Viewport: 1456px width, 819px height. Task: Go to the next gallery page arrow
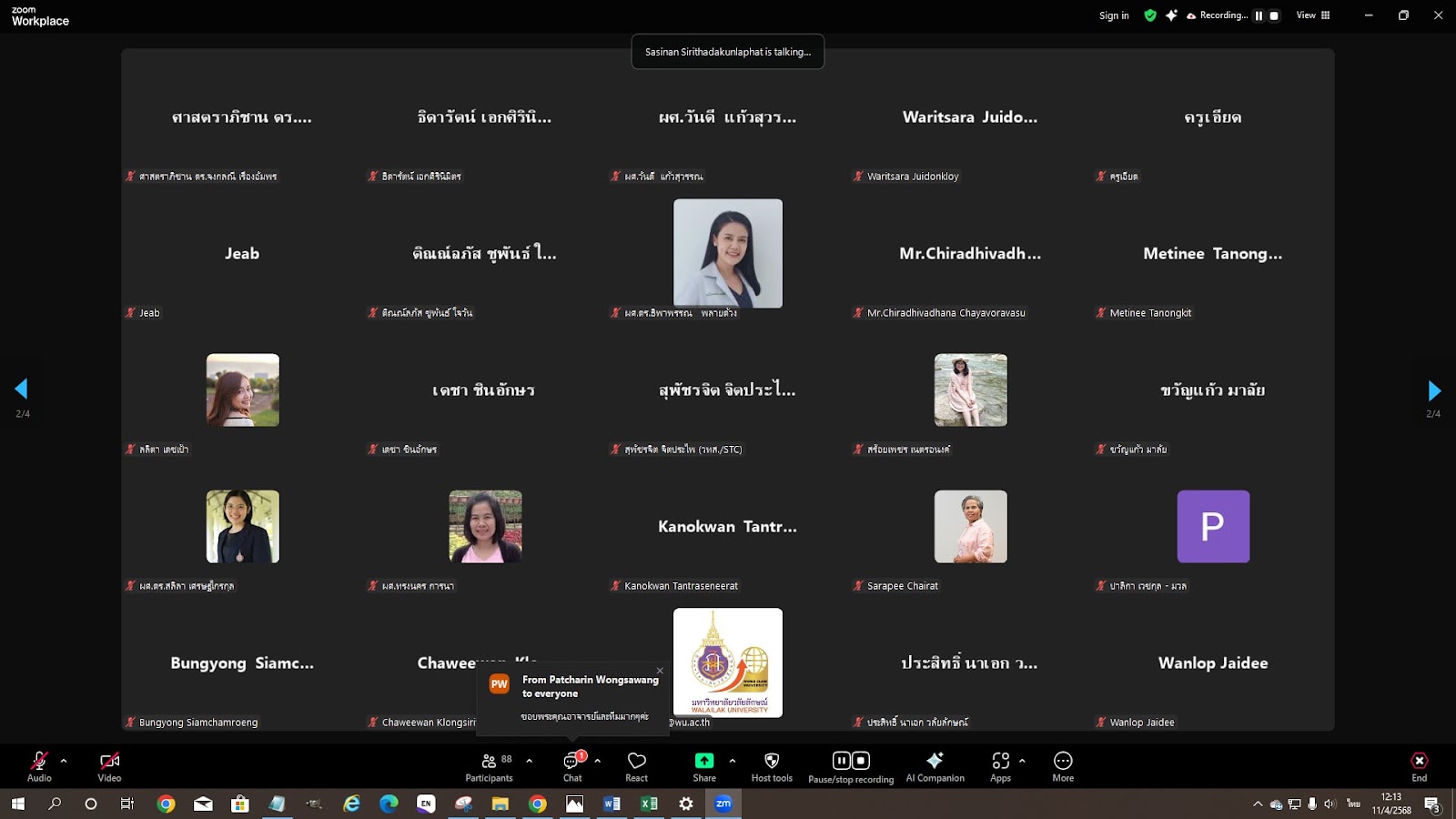pyautogui.click(x=1434, y=391)
